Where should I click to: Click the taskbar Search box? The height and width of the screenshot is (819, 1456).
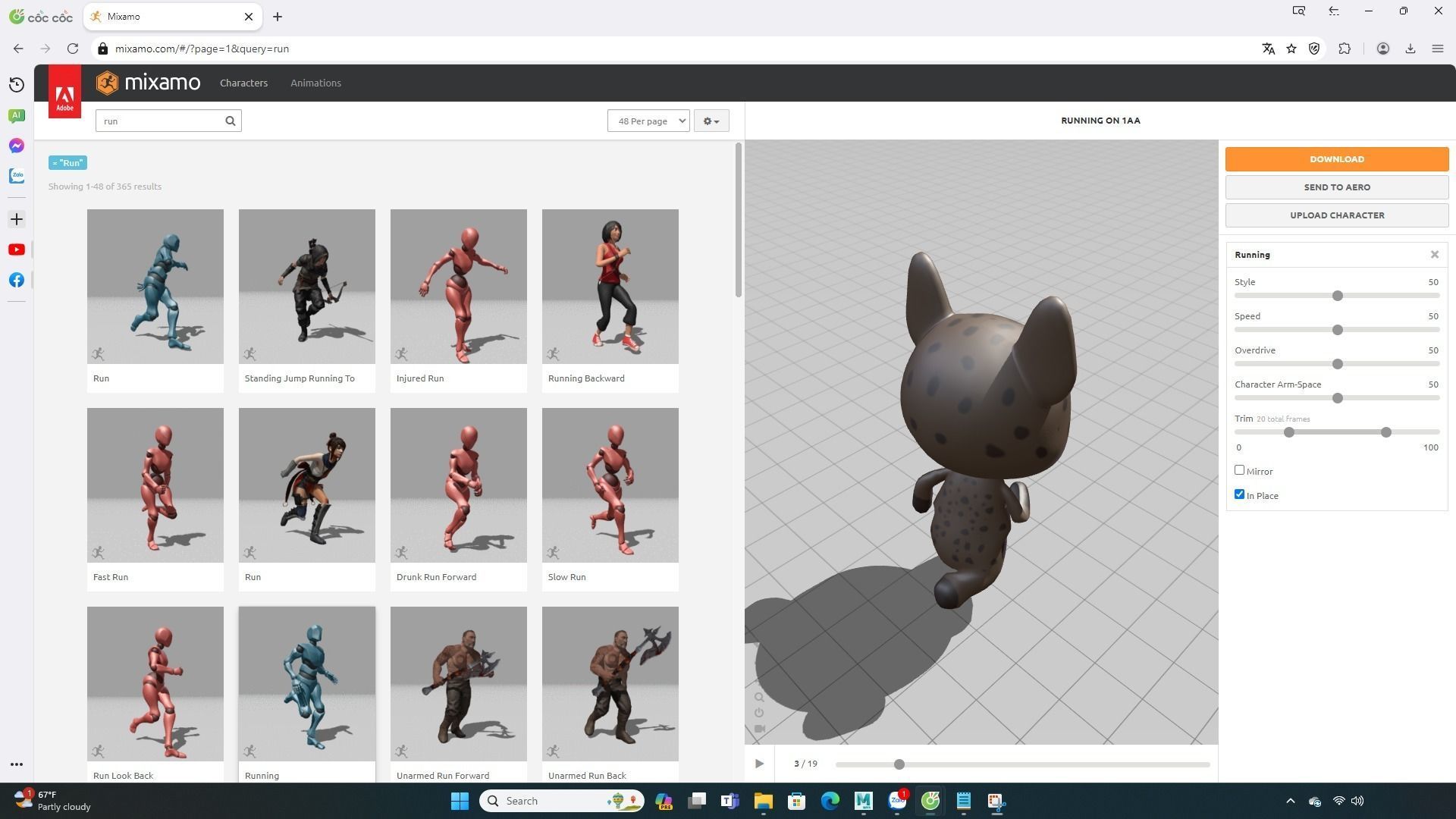[x=562, y=801]
